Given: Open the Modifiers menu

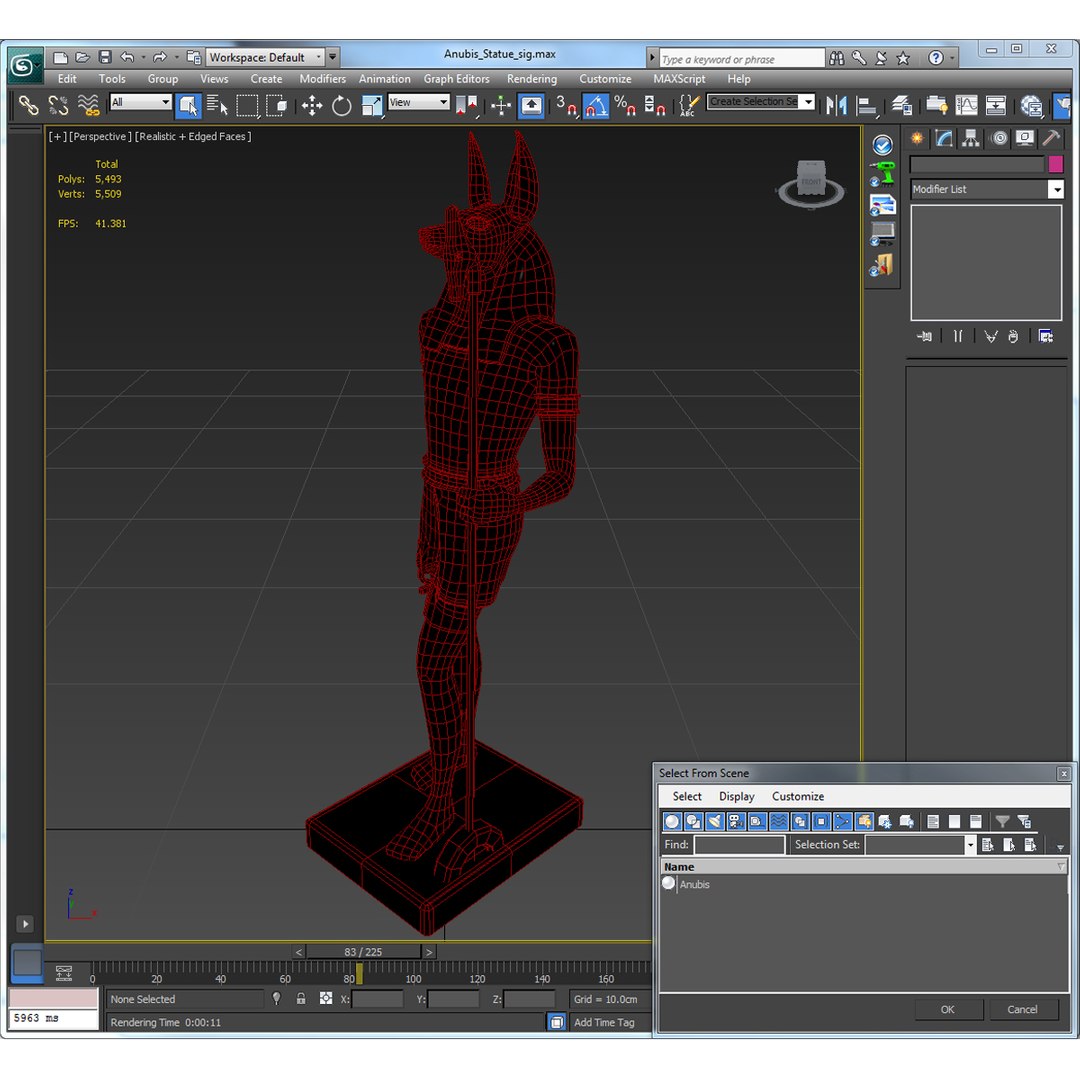Looking at the screenshot, I should (x=322, y=79).
